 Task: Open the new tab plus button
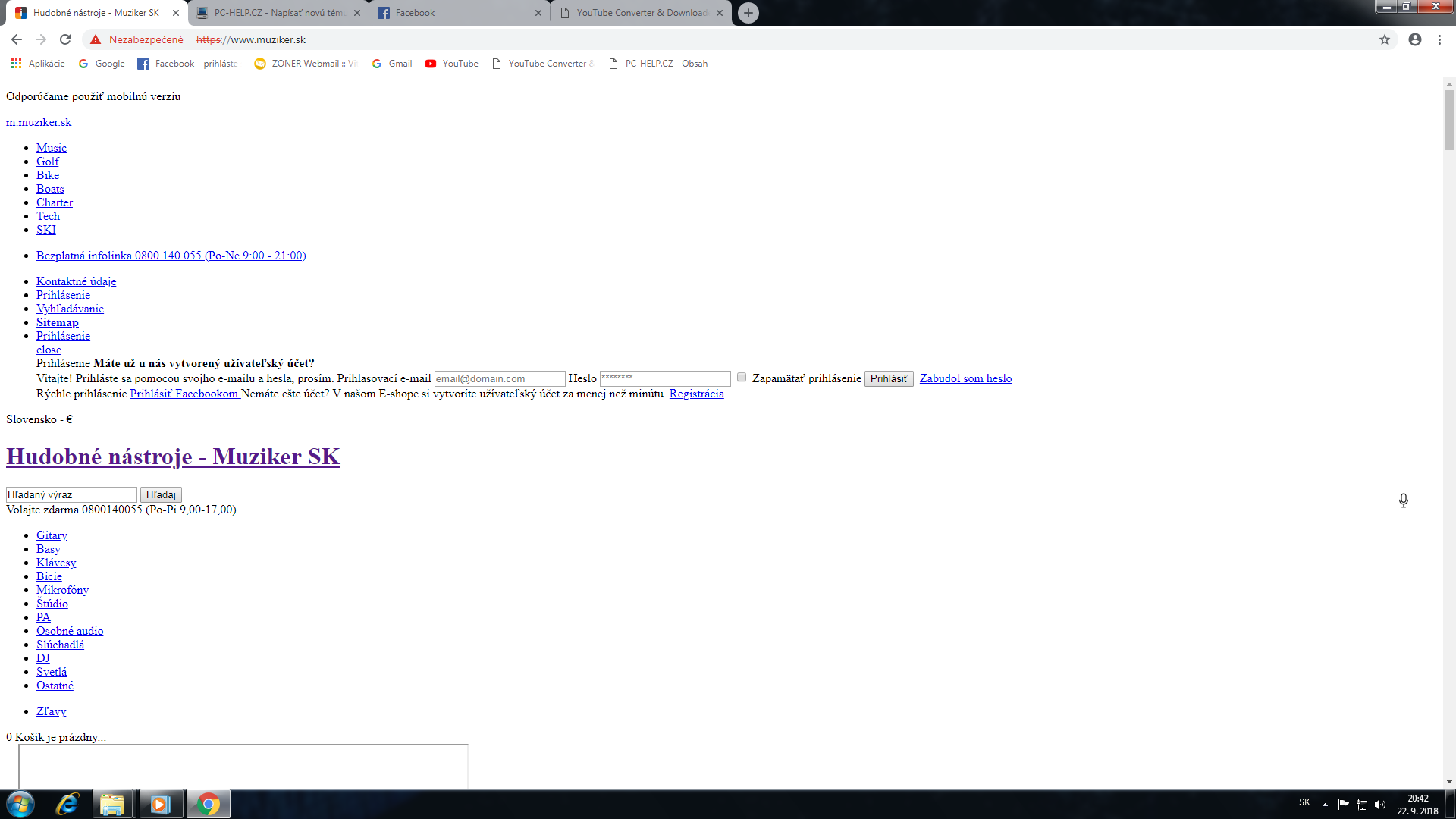748,13
